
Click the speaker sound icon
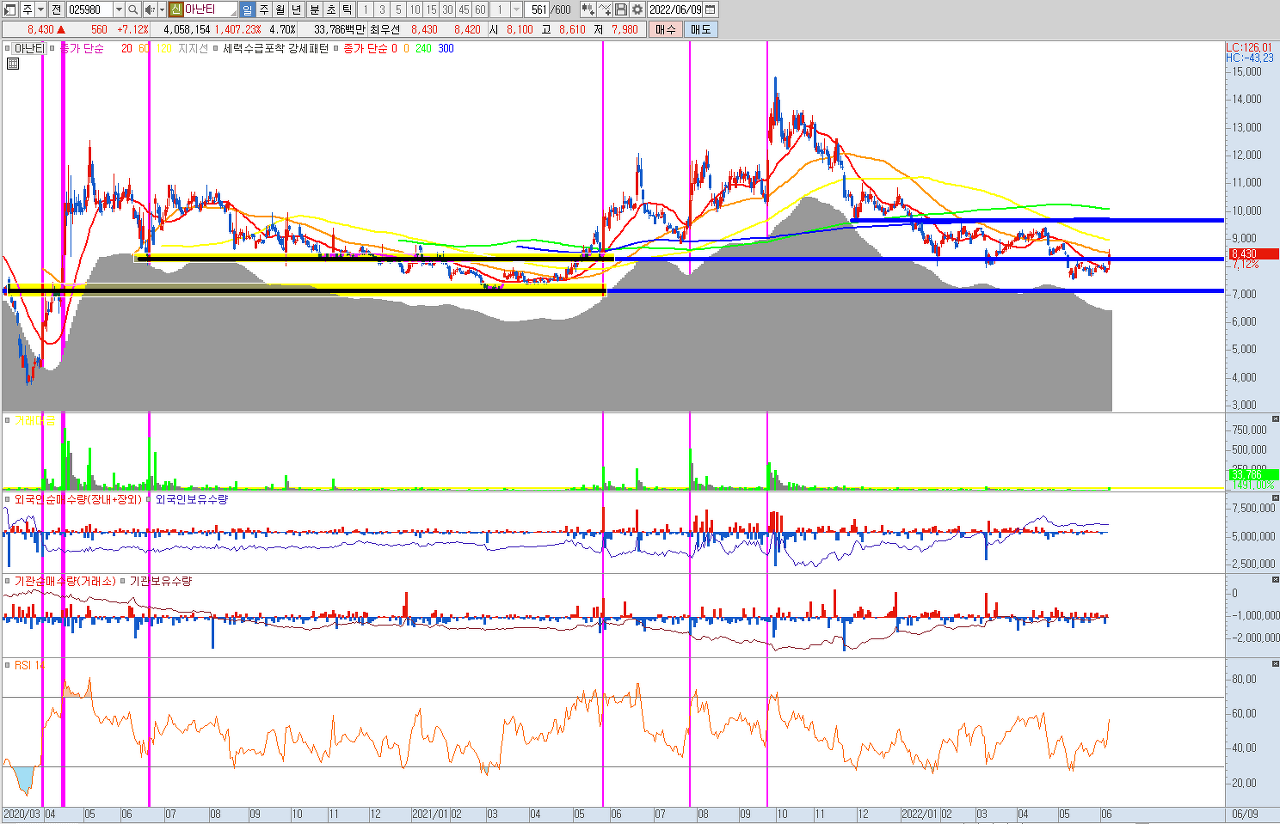149,9
